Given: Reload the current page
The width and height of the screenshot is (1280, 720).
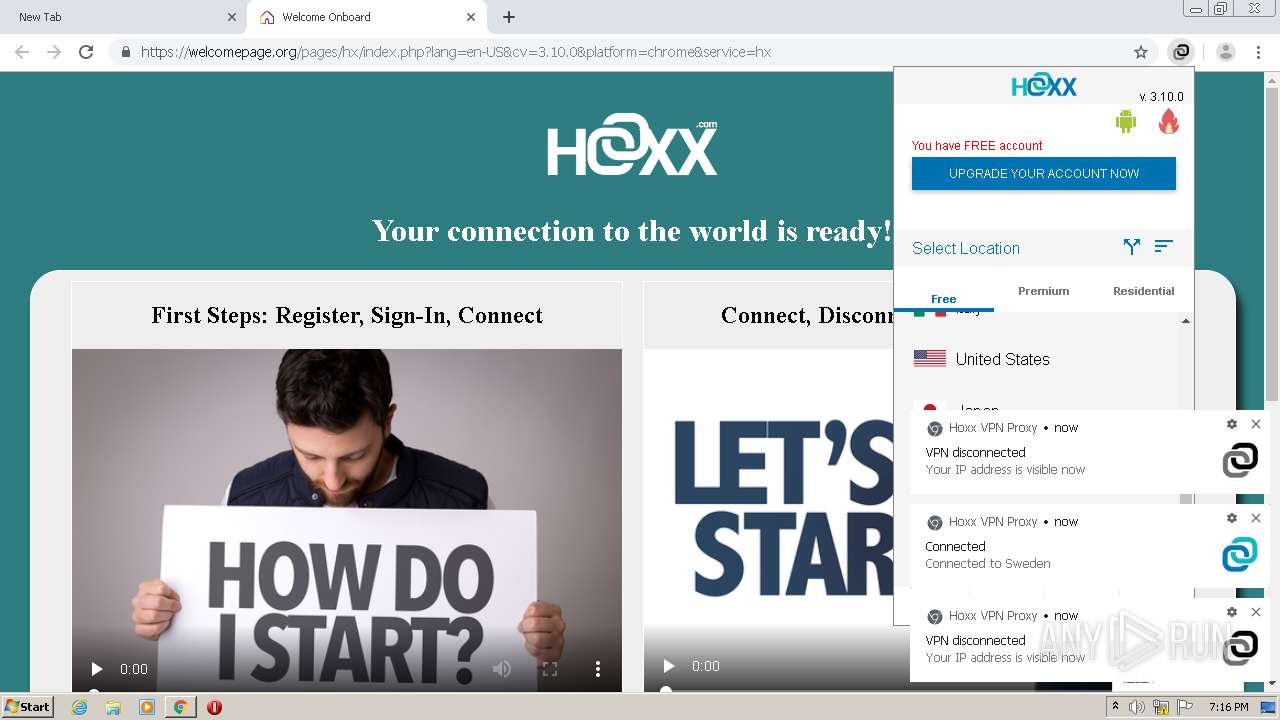Looking at the screenshot, I should pyautogui.click(x=86, y=52).
